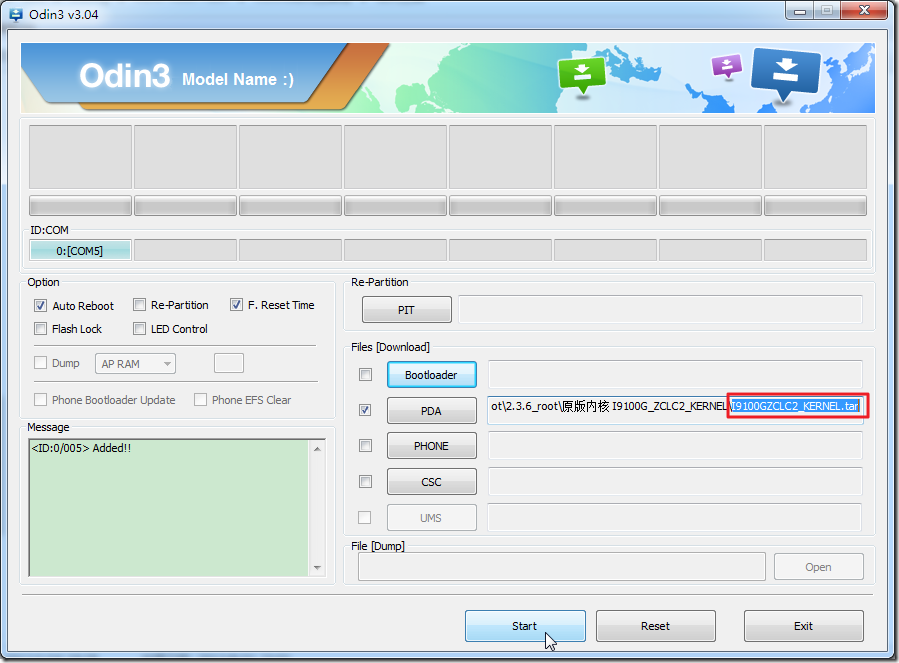
Task: Check Phone EFS Clear checkbox
Action: pos(200,400)
